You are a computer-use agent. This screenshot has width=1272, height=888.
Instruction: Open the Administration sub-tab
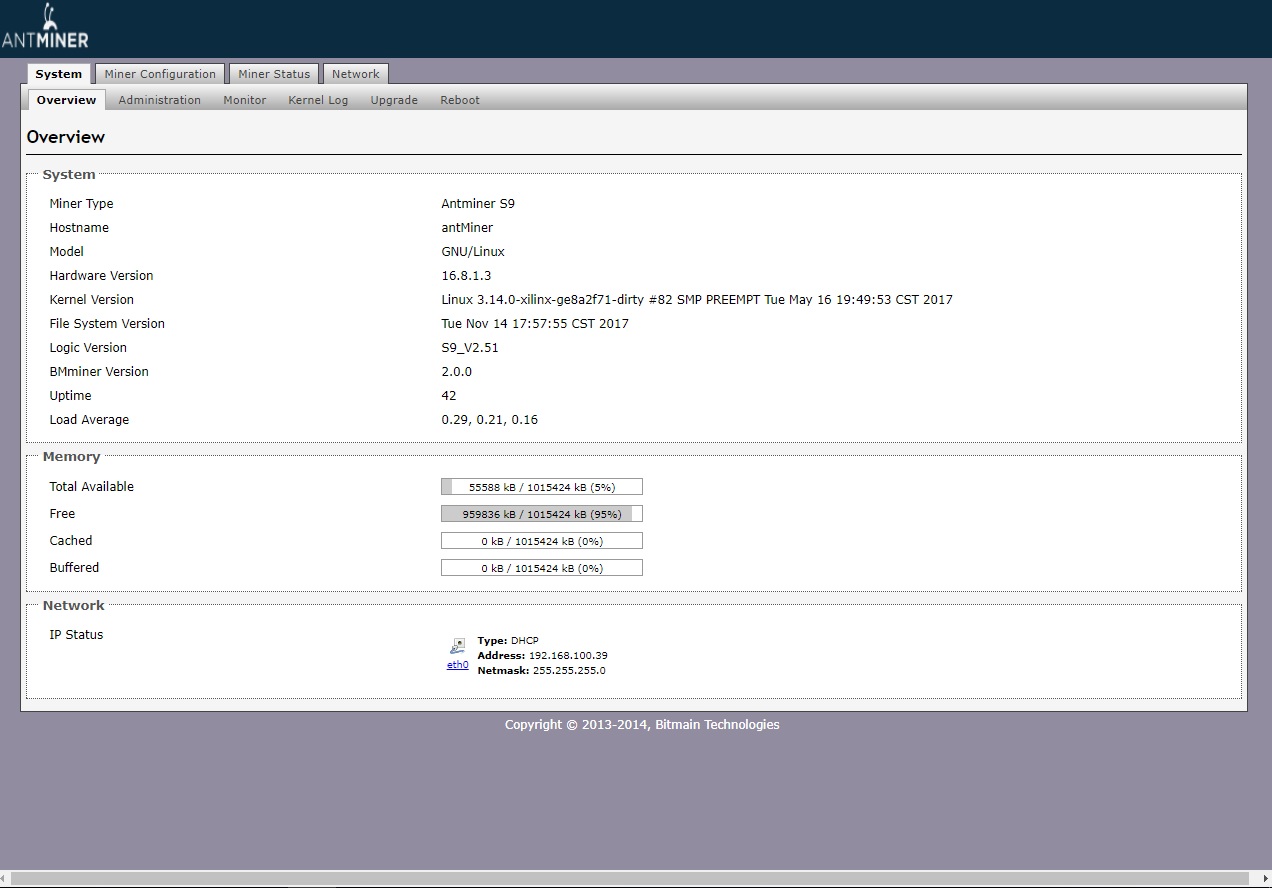[x=160, y=100]
